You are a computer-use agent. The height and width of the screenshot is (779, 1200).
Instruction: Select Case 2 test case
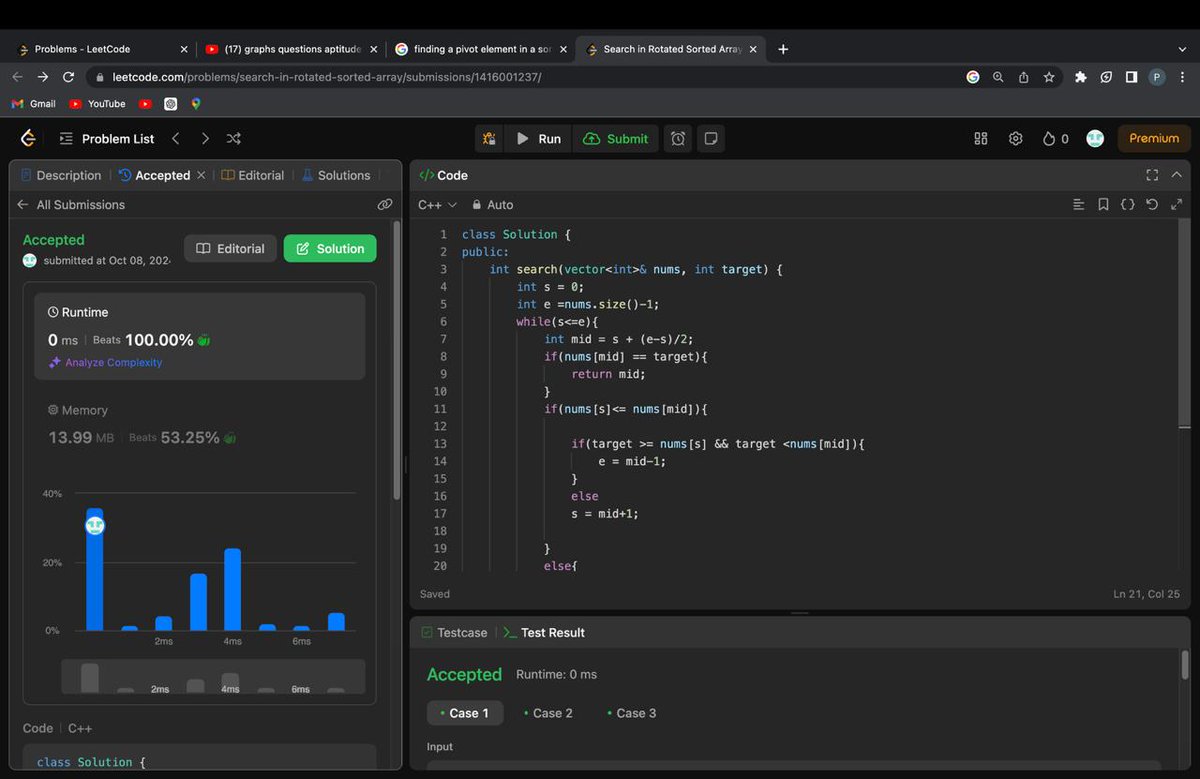tap(547, 713)
